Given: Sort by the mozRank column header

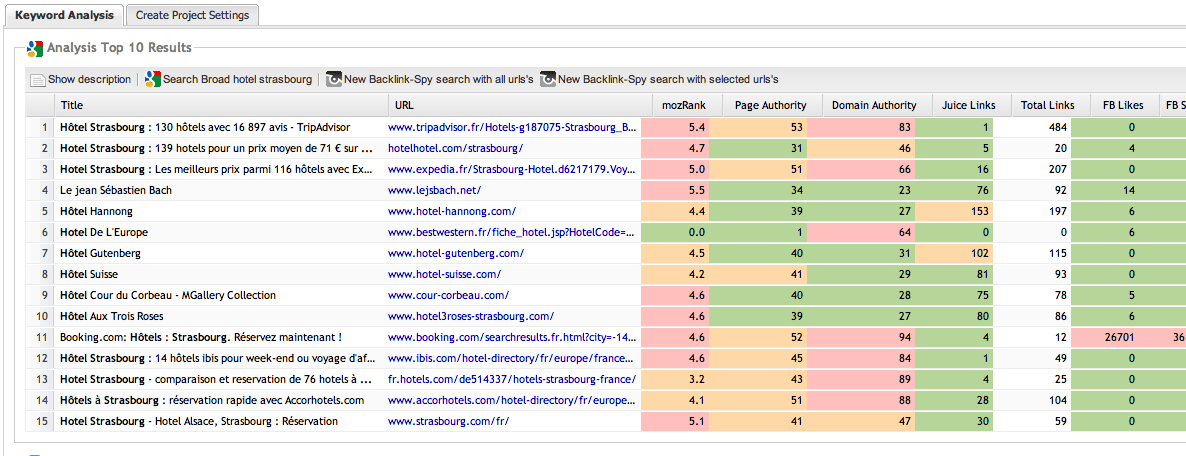Looking at the screenshot, I should 688,105.
